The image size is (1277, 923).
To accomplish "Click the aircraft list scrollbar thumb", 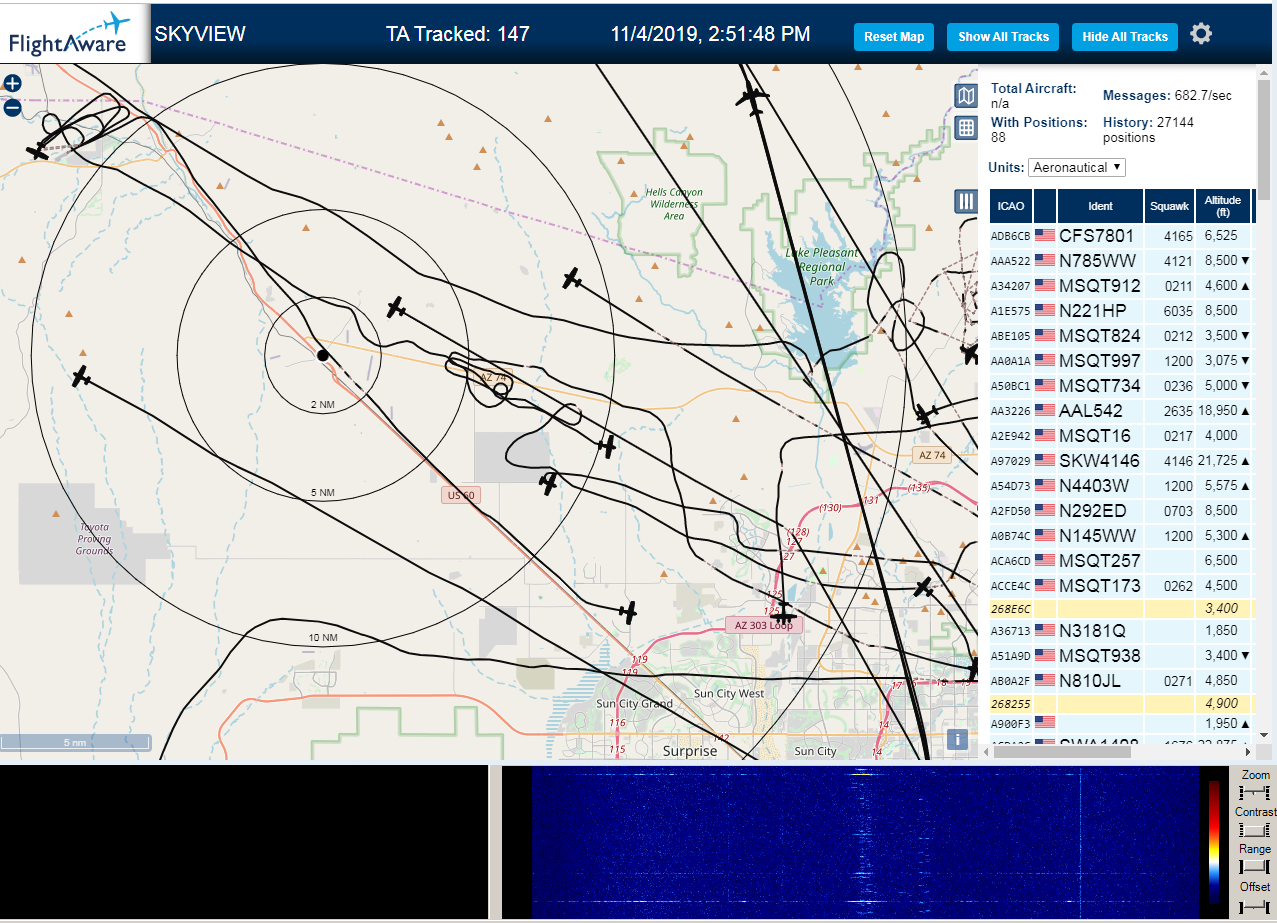I will click(x=1266, y=139).
